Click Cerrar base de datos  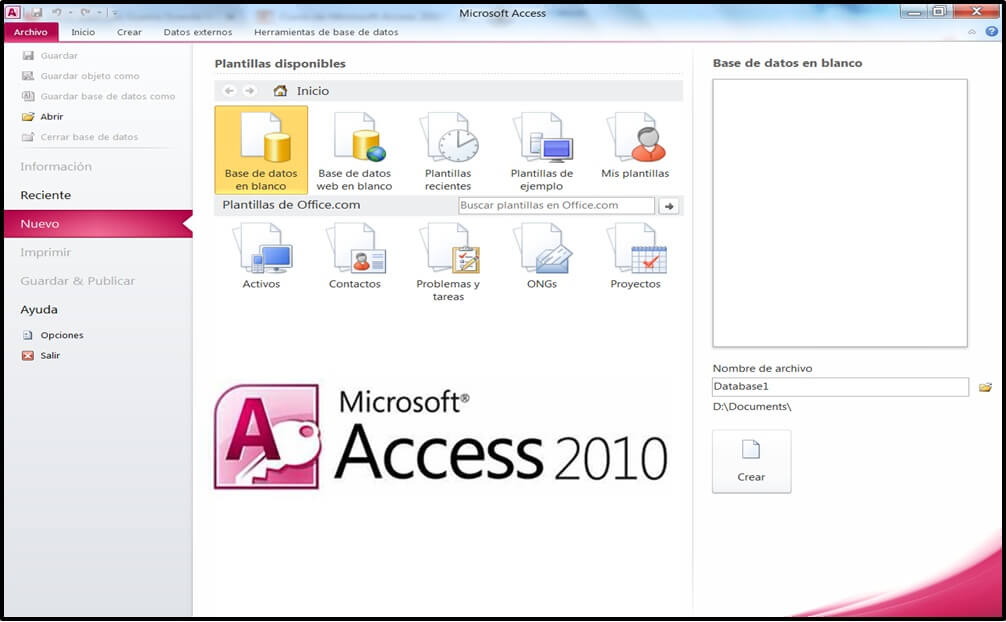pyautogui.click(x=80, y=137)
